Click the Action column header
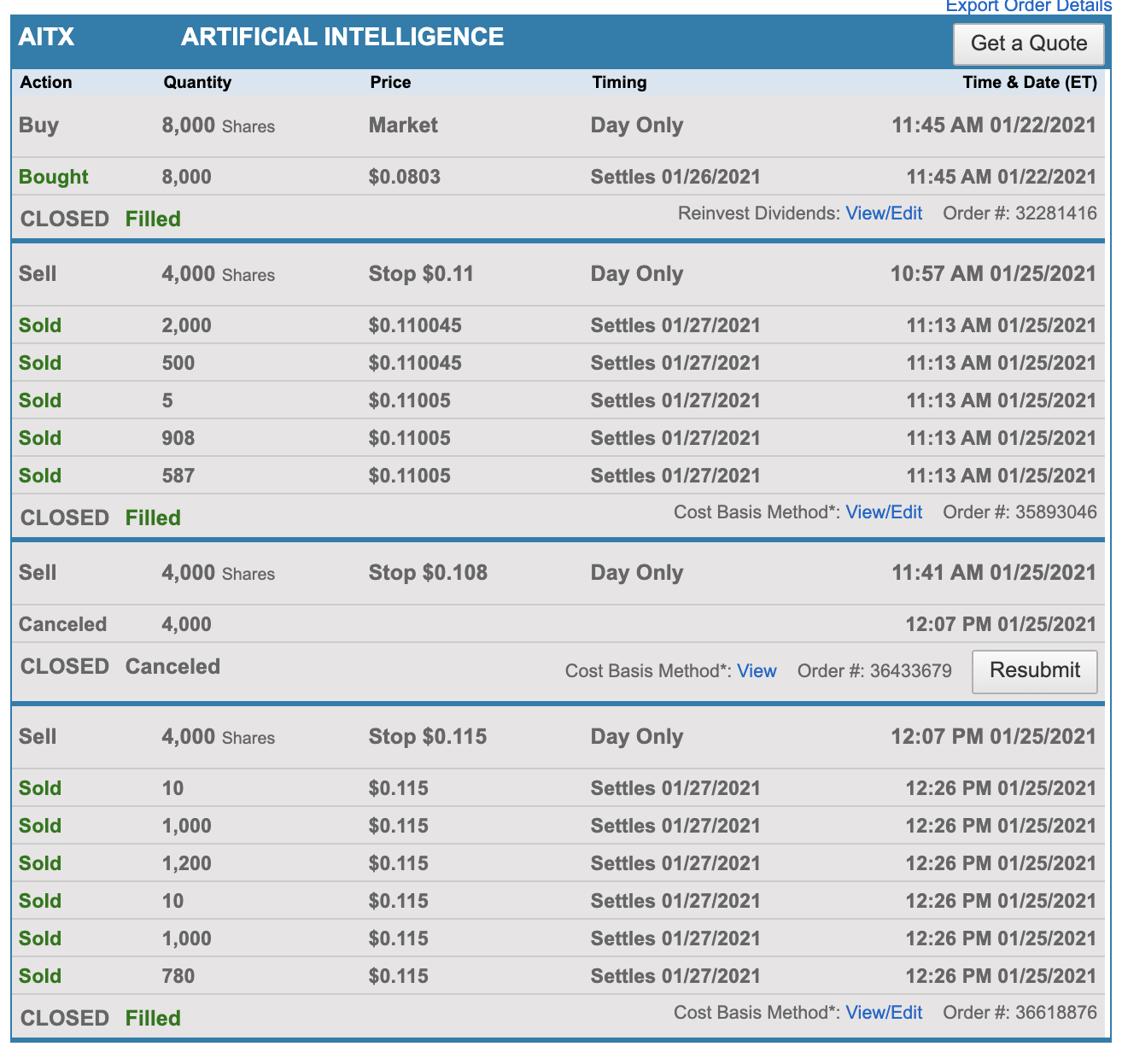The height and width of the screenshot is (1064, 1122). (x=46, y=83)
